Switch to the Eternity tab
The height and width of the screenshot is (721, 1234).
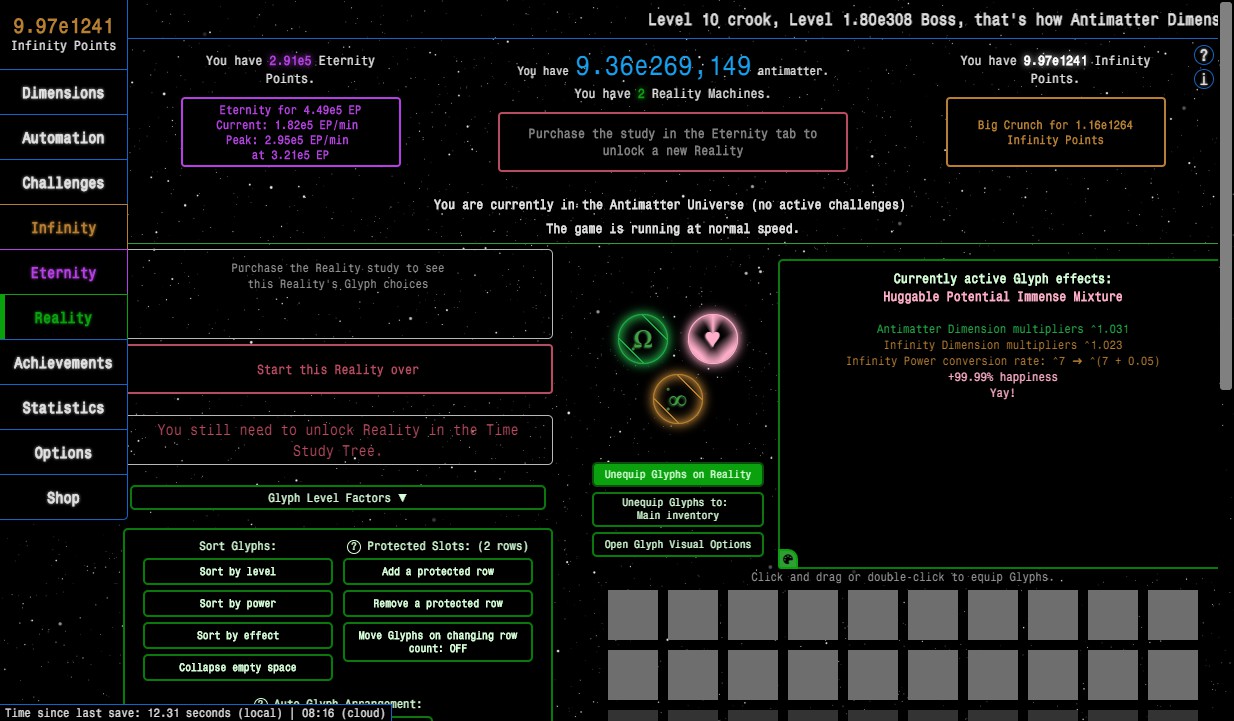coord(63,273)
